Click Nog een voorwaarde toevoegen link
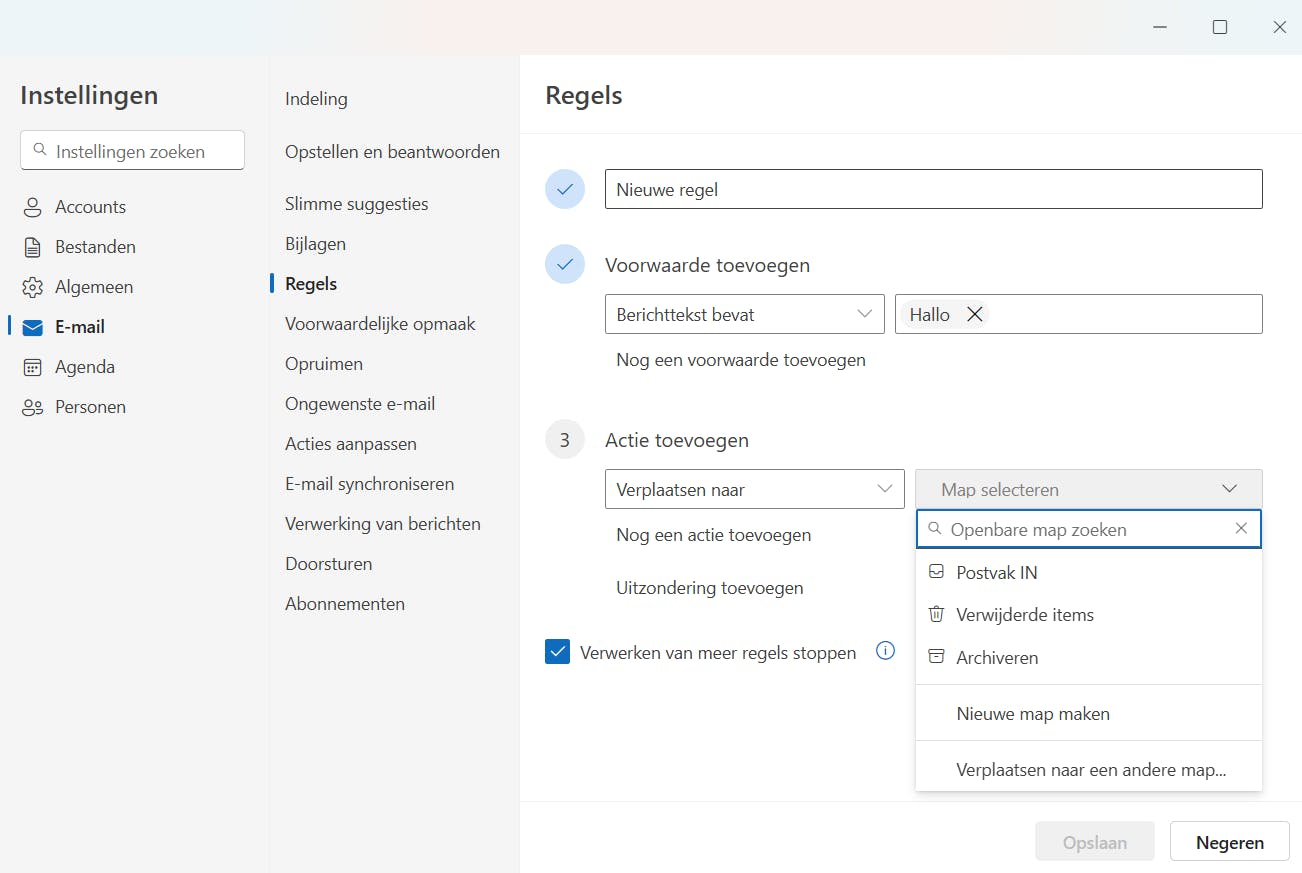Viewport: 1302px width, 873px height. pyautogui.click(x=741, y=360)
